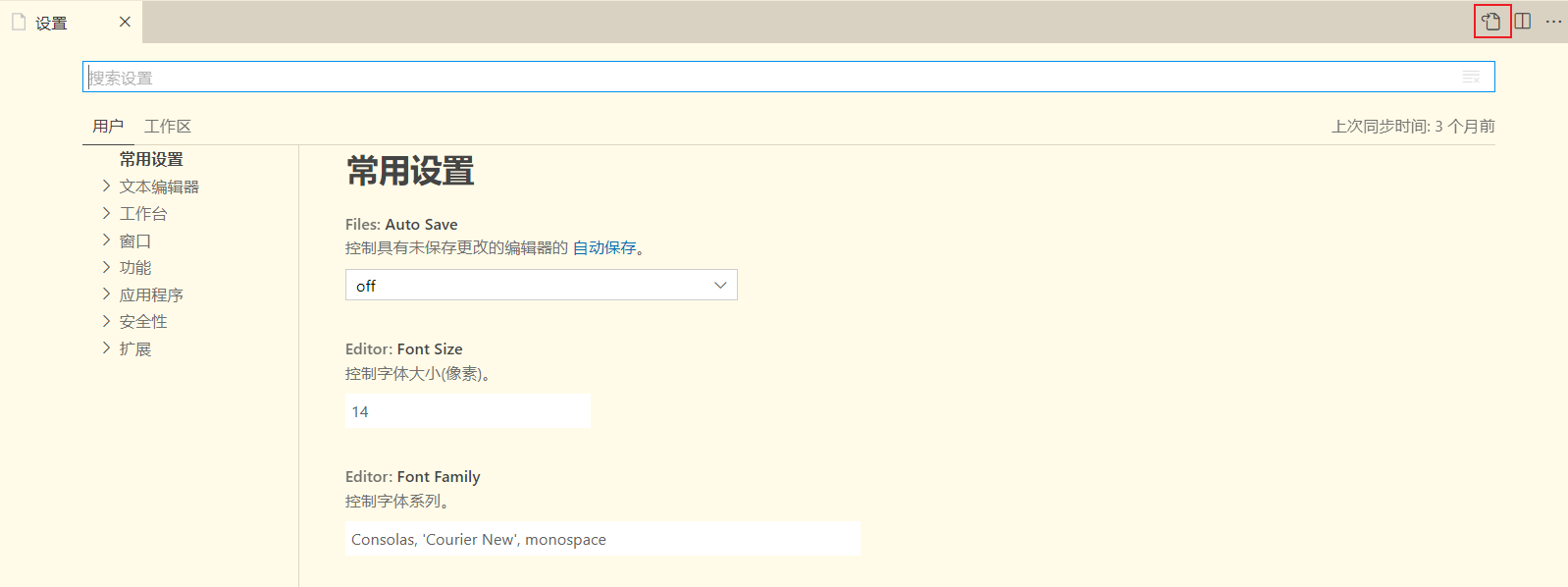Click the Font Size field showing 14
The width and height of the screenshot is (1568, 587).
(x=468, y=411)
